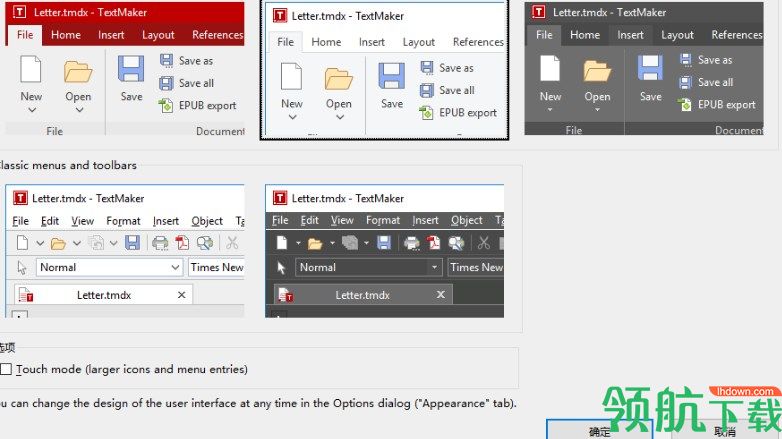This screenshot has height=439, width=782.
Task: Cancel the dialog with 取消 button
Action: [x=725, y=431]
